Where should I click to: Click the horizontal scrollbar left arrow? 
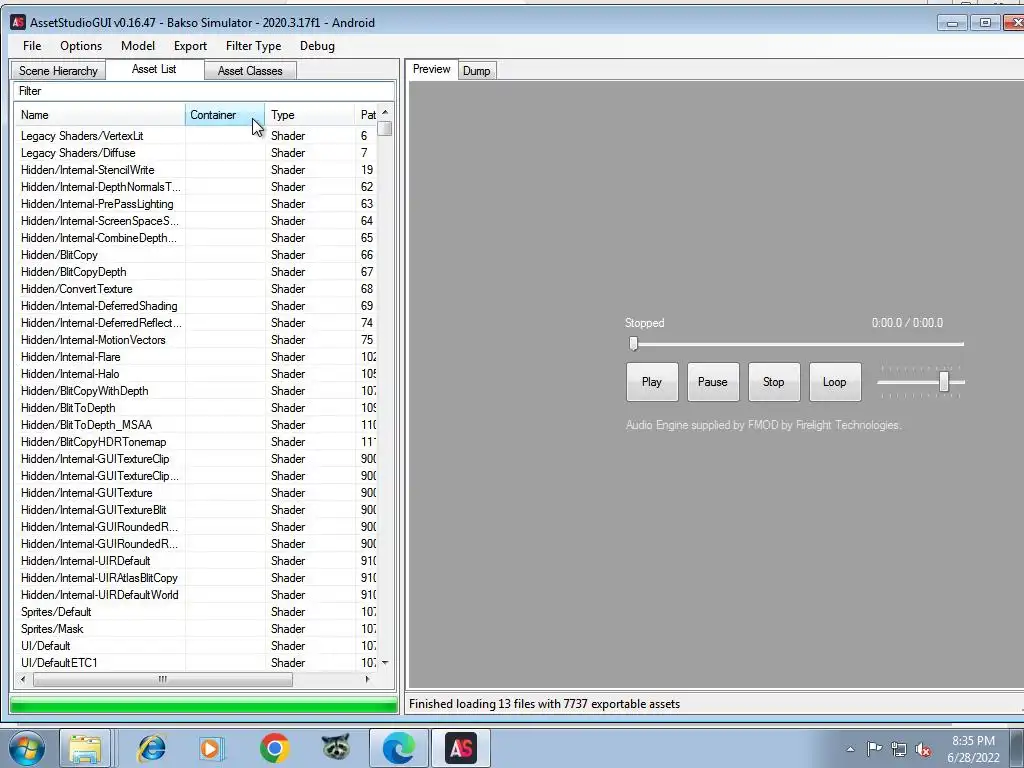point(24,679)
